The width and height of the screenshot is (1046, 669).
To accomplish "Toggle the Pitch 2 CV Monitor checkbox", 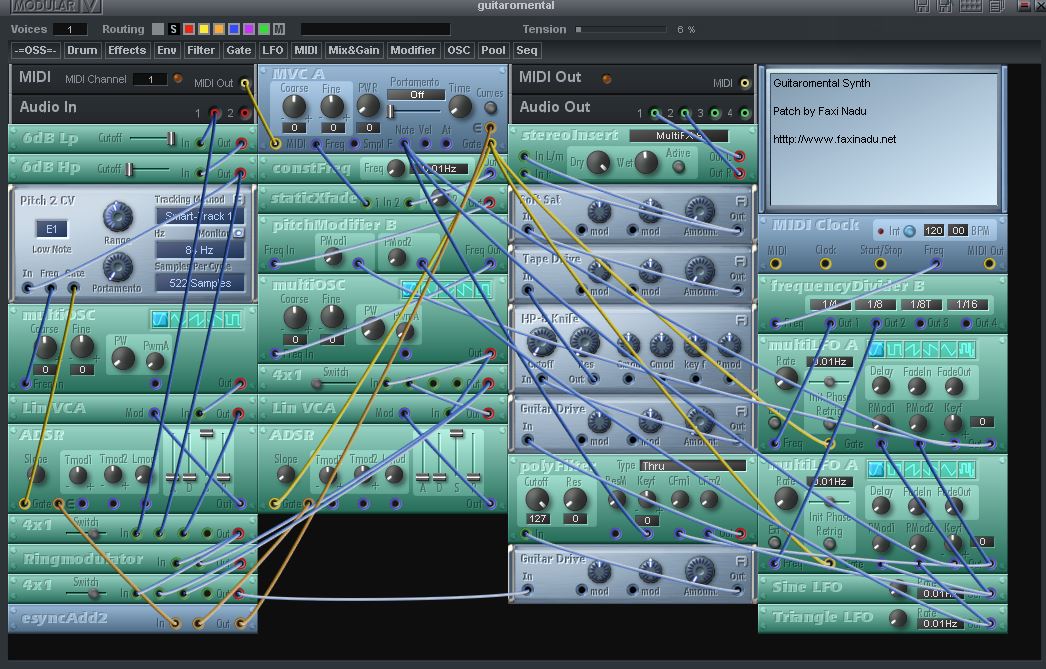I will pos(238,233).
